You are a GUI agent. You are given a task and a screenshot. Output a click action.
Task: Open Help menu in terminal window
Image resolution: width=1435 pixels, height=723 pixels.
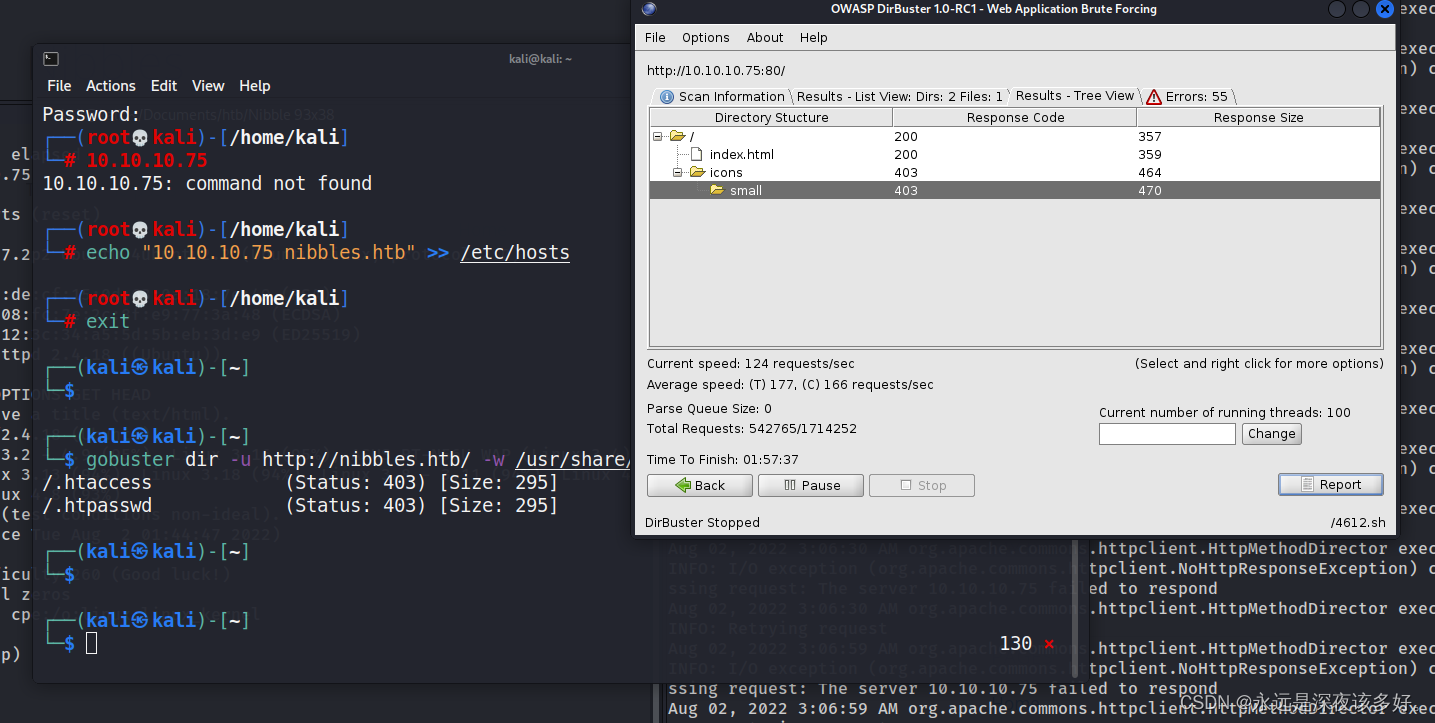coord(255,86)
